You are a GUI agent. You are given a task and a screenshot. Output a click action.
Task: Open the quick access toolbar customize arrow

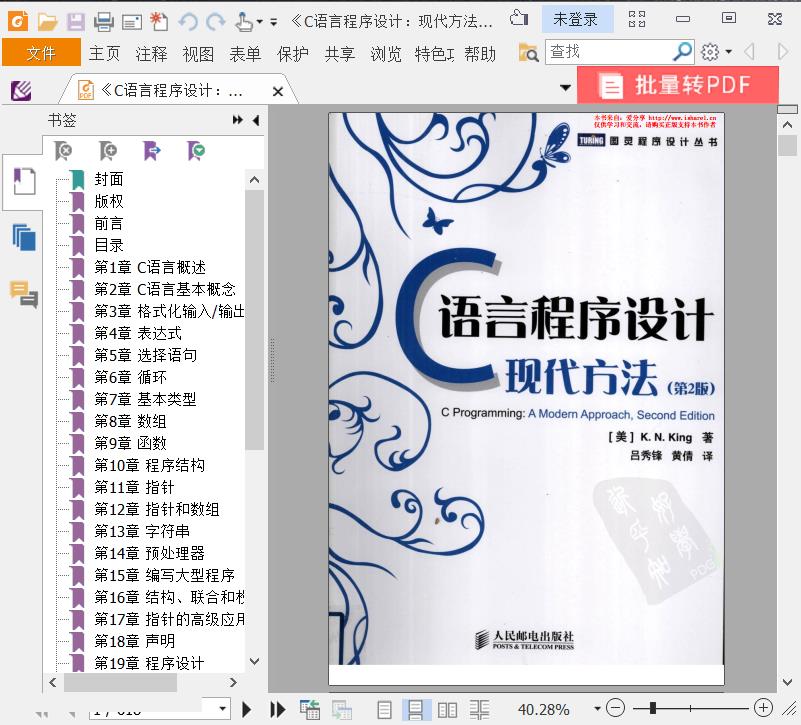click(274, 22)
